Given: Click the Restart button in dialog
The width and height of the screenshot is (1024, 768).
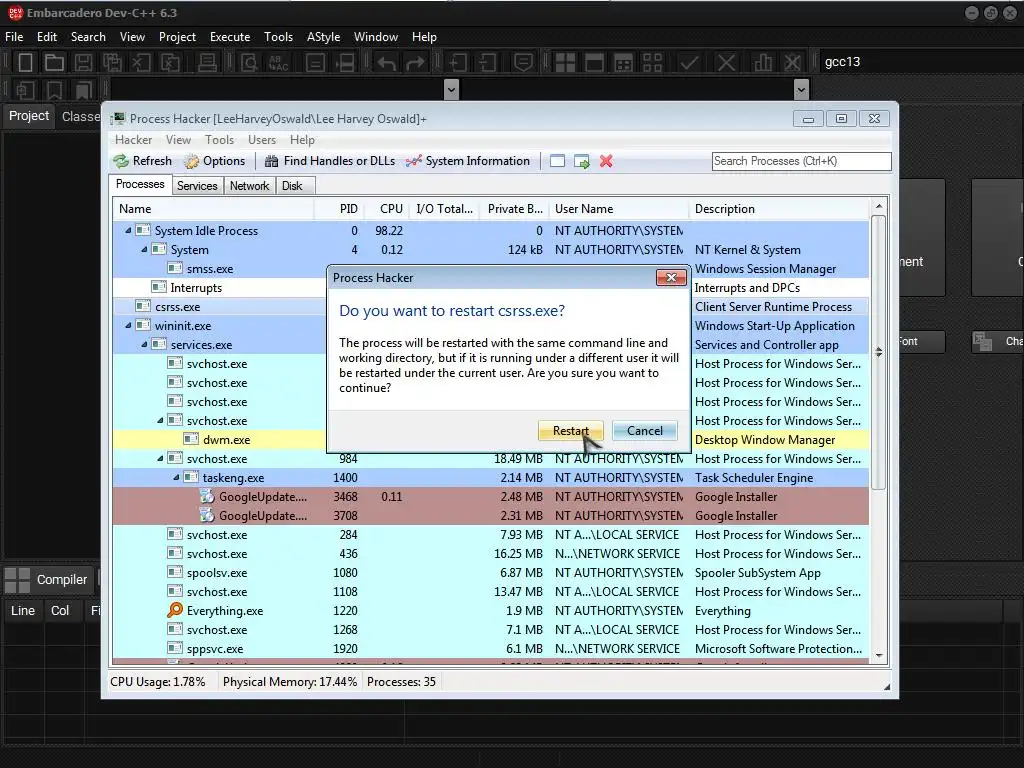Looking at the screenshot, I should [x=571, y=430].
